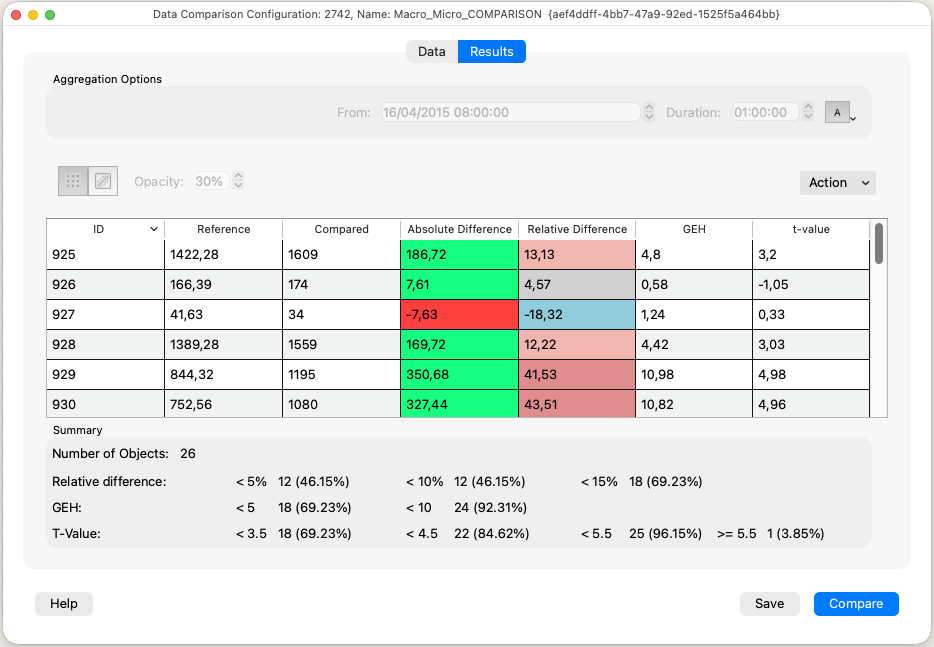Switch to the Data tab
Screen dimensions: 934x647
432,52
